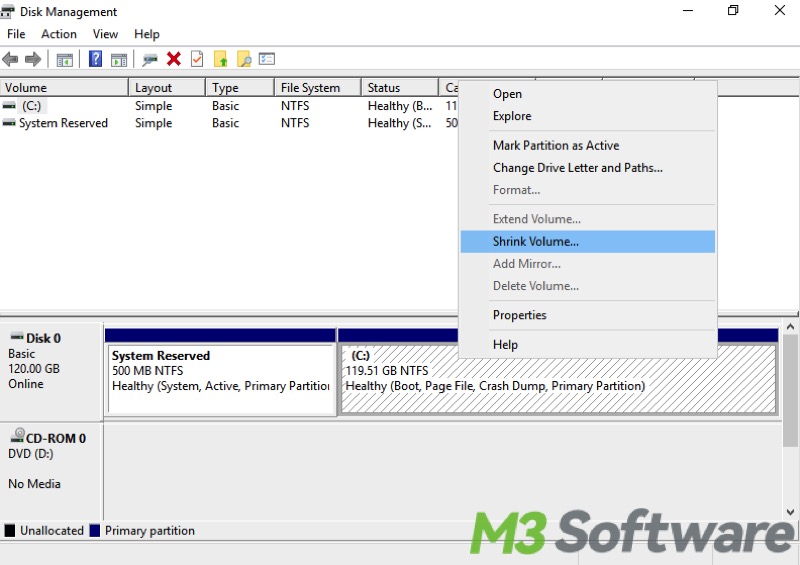Screen dimensions: 800x565
Task: Sort by the Type column header
Action: [240, 88]
